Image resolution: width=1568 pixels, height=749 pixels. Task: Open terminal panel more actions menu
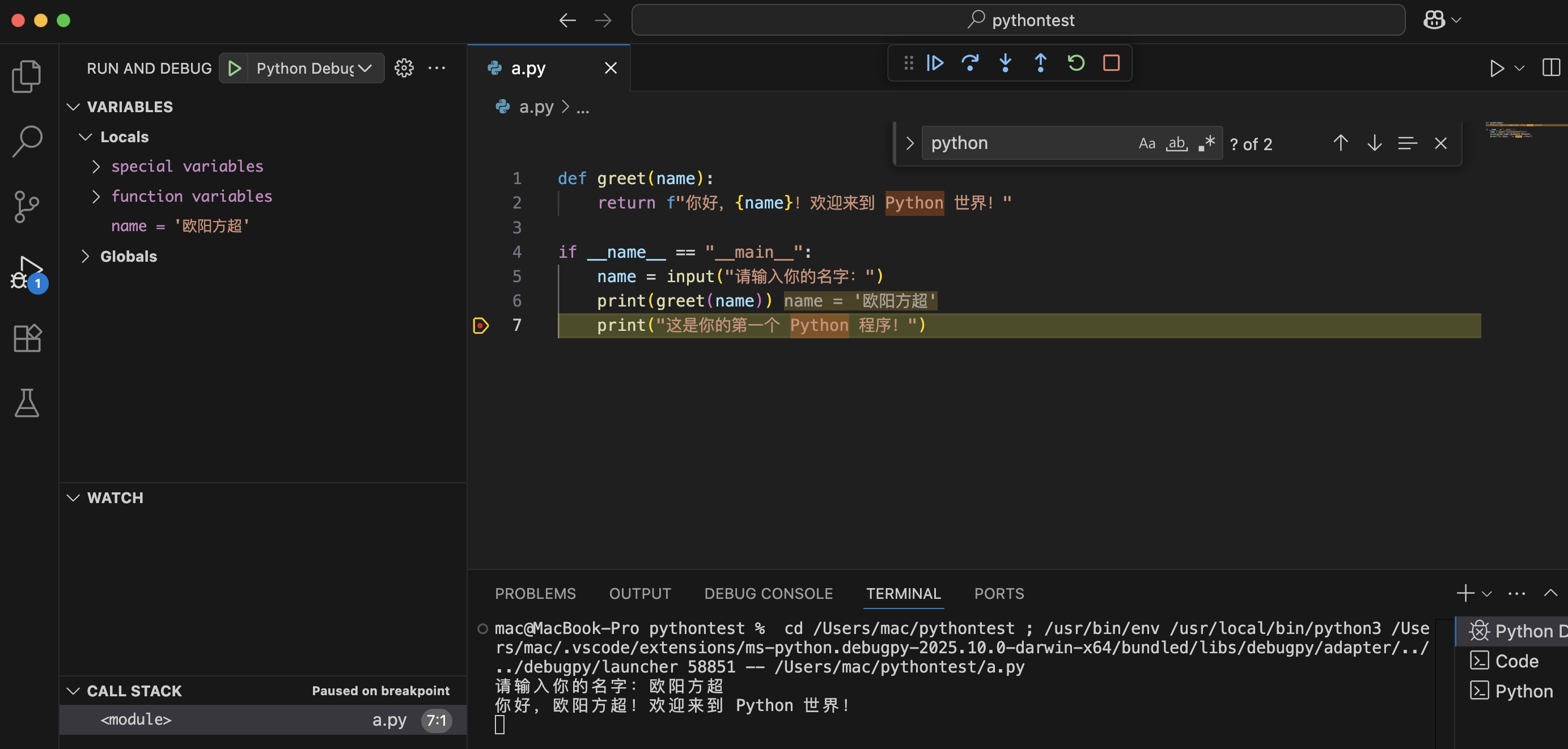click(x=1516, y=593)
